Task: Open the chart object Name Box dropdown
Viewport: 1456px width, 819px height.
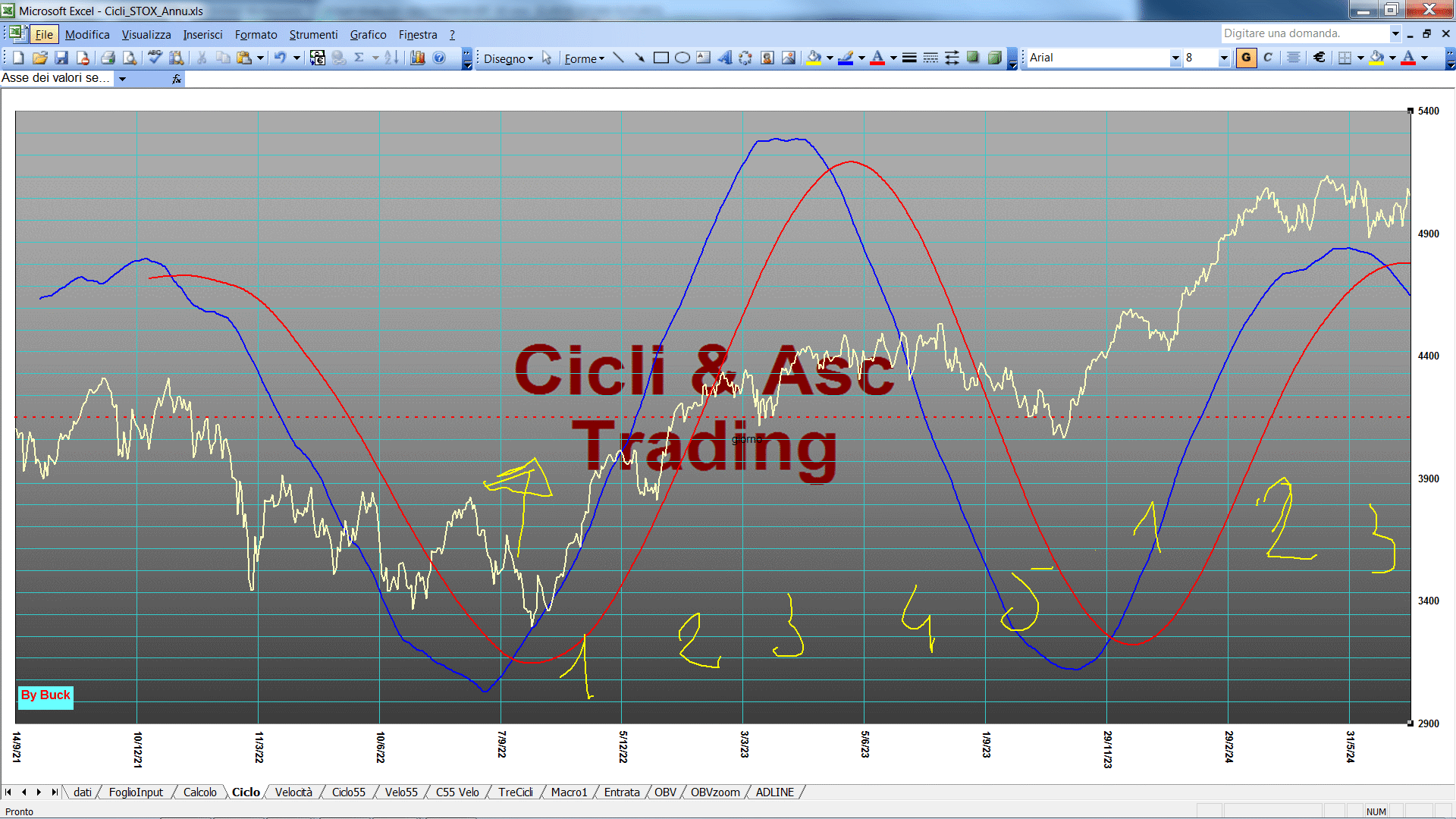Action: pos(122,78)
